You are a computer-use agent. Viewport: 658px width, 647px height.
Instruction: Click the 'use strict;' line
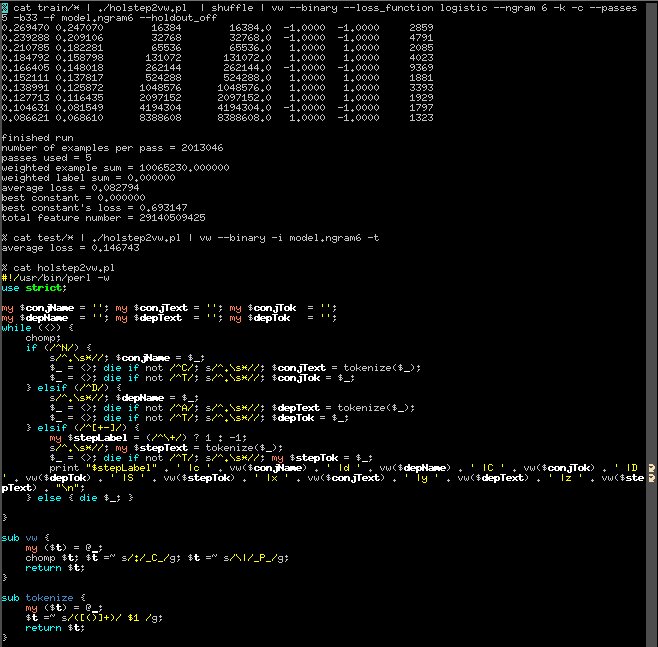[34, 288]
